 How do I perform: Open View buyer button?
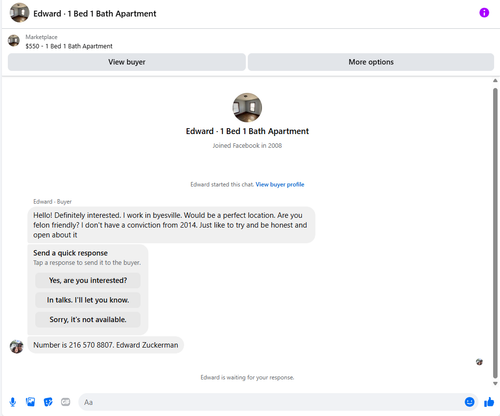(127, 62)
